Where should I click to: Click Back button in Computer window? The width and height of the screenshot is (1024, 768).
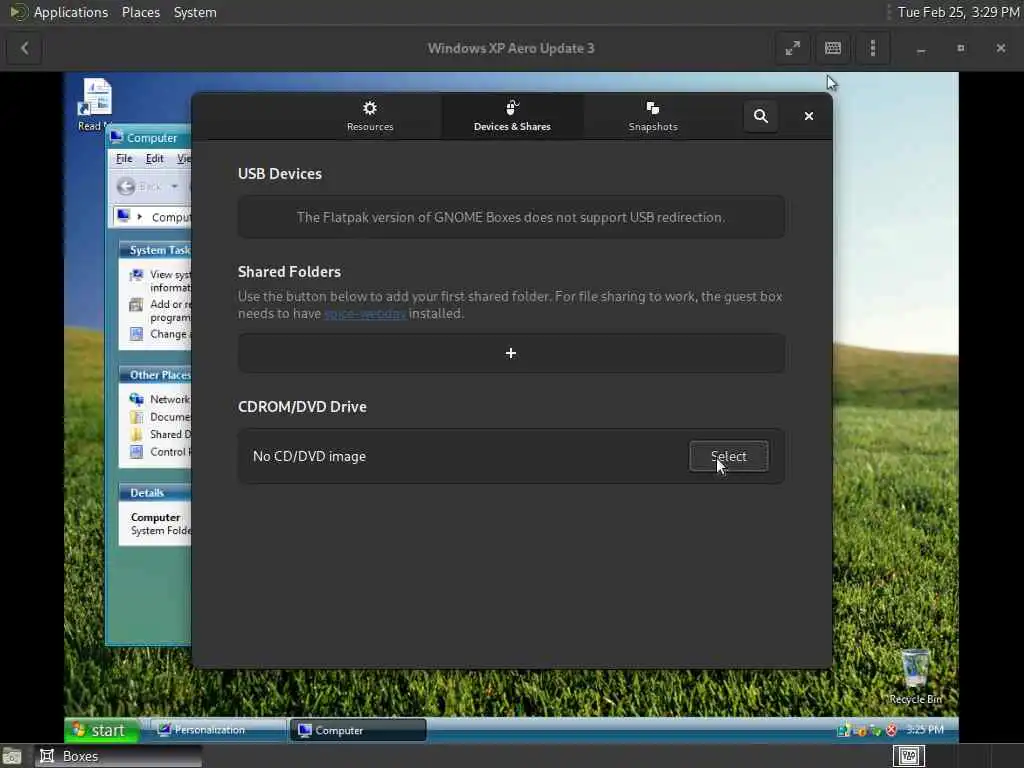pyautogui.click(x=138, y=187)
